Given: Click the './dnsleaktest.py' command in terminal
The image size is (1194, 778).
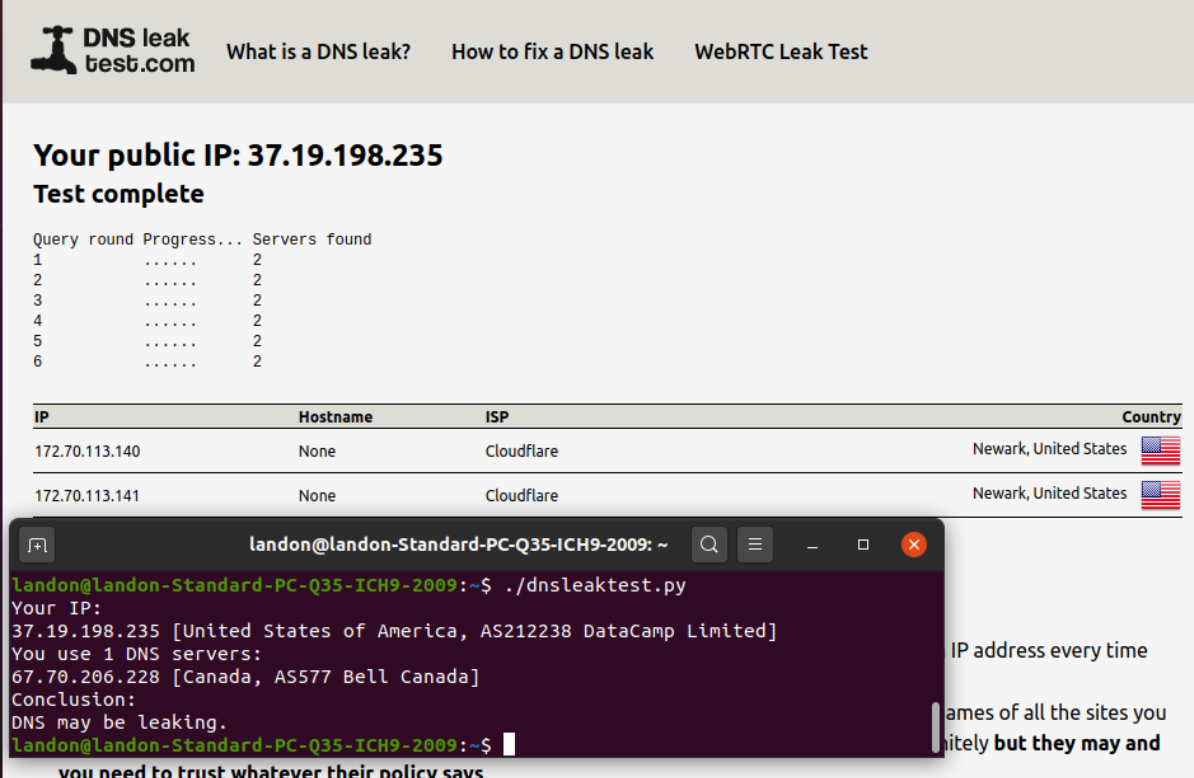Looking at the screenshot, I should [595, 585].
